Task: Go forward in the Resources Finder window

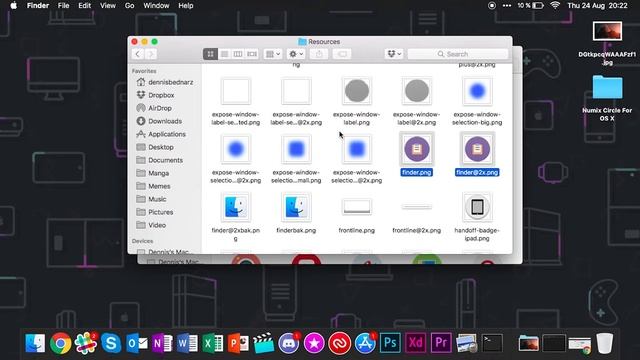Action: 151,54
